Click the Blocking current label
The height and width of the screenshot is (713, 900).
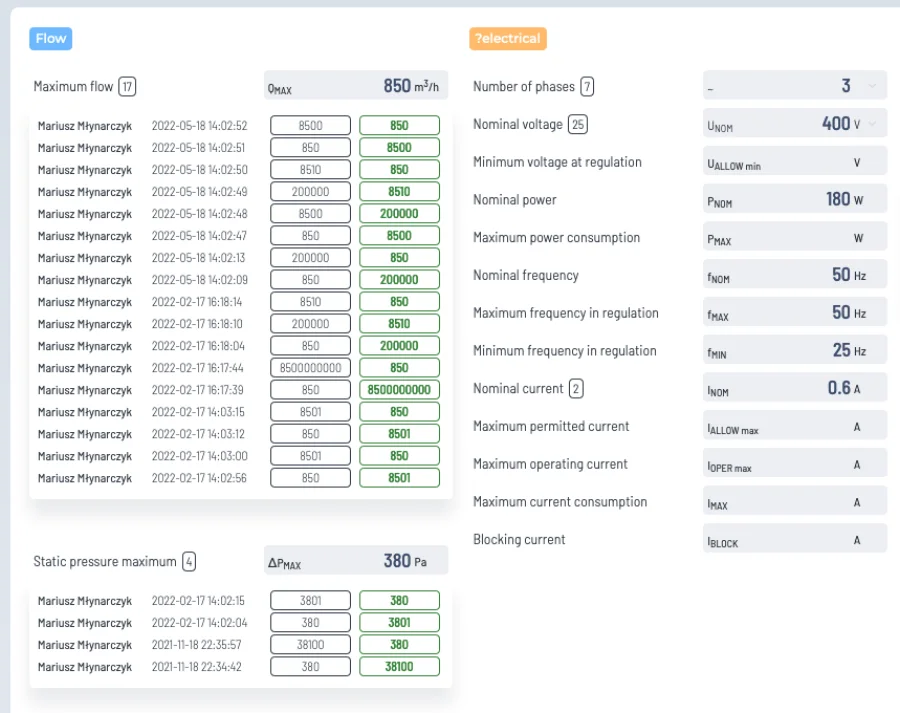click(x=519, y=540)
